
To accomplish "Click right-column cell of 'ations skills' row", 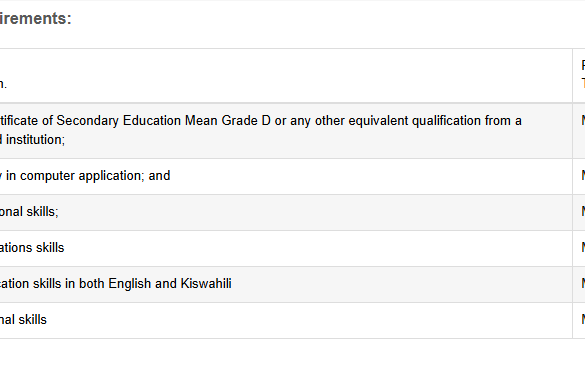I will 579,248.
